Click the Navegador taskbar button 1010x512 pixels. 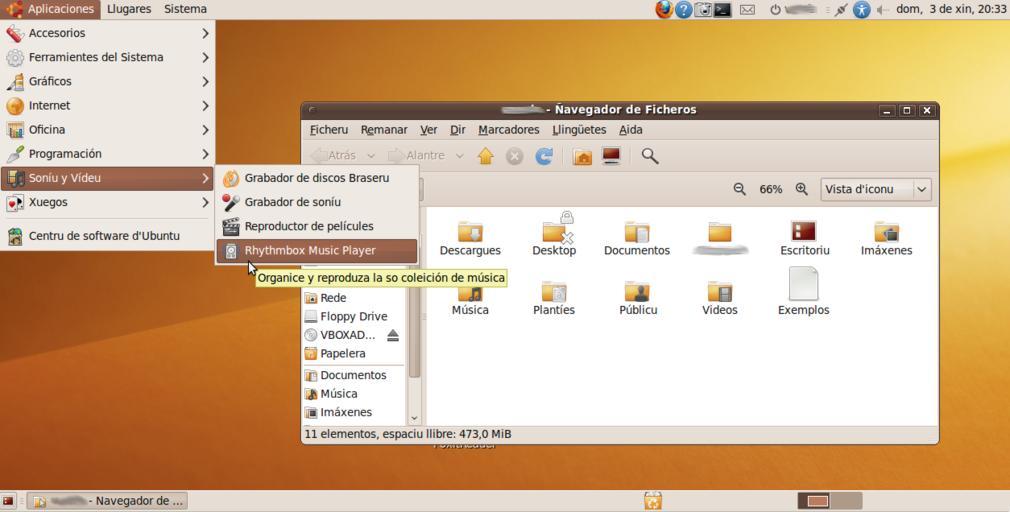coord(108,501)
